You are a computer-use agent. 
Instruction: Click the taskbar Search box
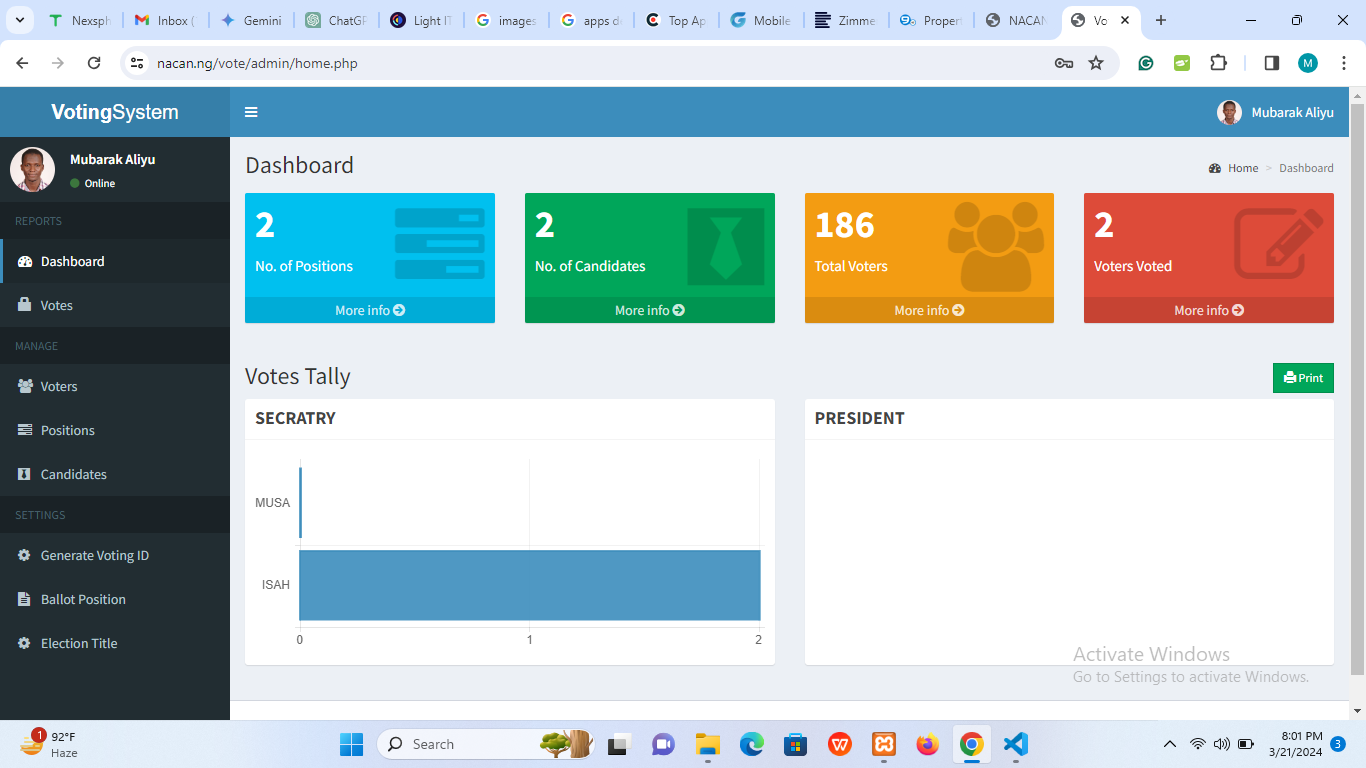(x=487, y=744)
